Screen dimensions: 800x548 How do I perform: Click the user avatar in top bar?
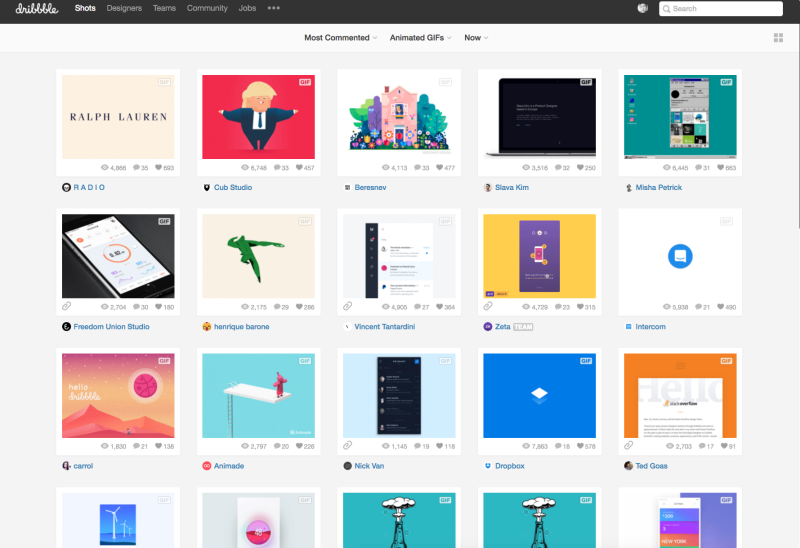pos(642,8)
